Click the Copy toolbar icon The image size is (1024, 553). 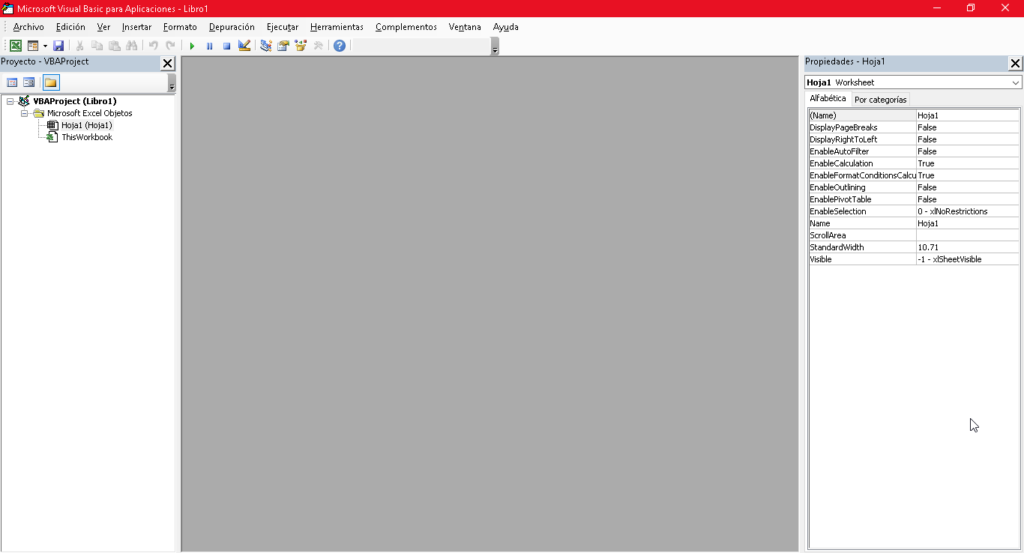pyautogui.click(x=97, y=46)
